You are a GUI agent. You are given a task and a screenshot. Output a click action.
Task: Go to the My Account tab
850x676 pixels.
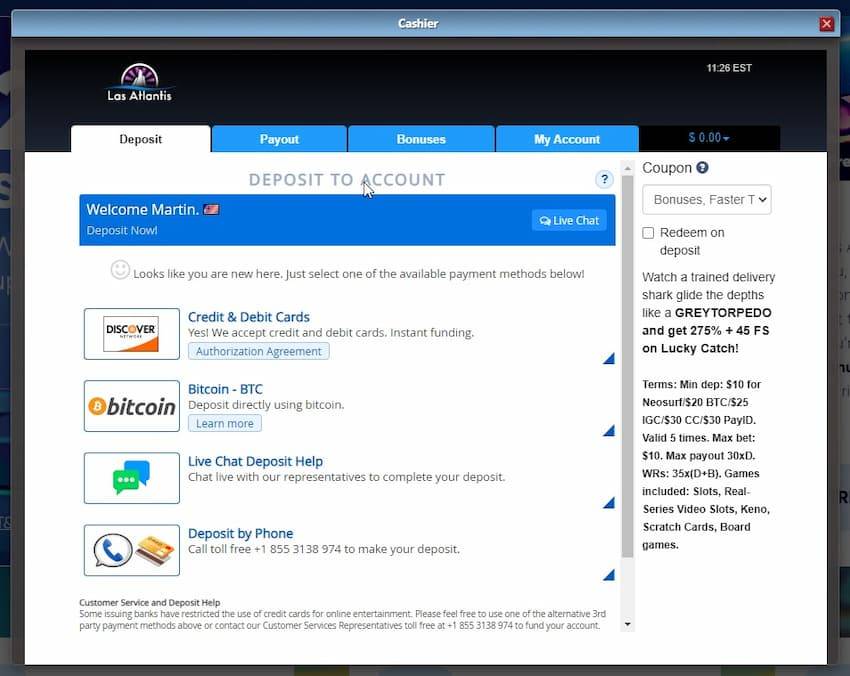pyautogui.click(x=567, y=139)
